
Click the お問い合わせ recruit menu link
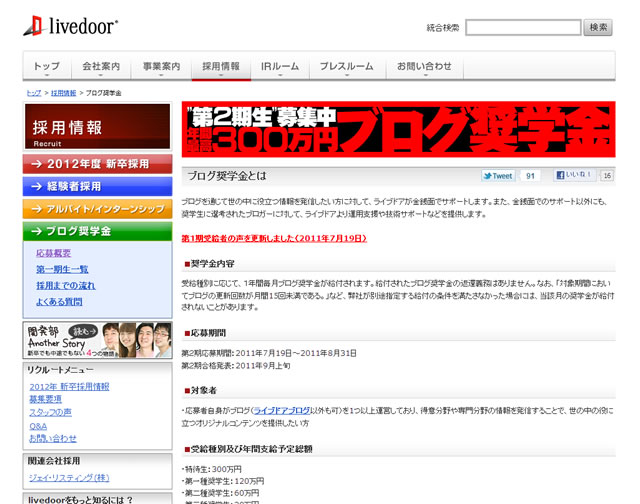pyautogui.click(x=53, y=439)
